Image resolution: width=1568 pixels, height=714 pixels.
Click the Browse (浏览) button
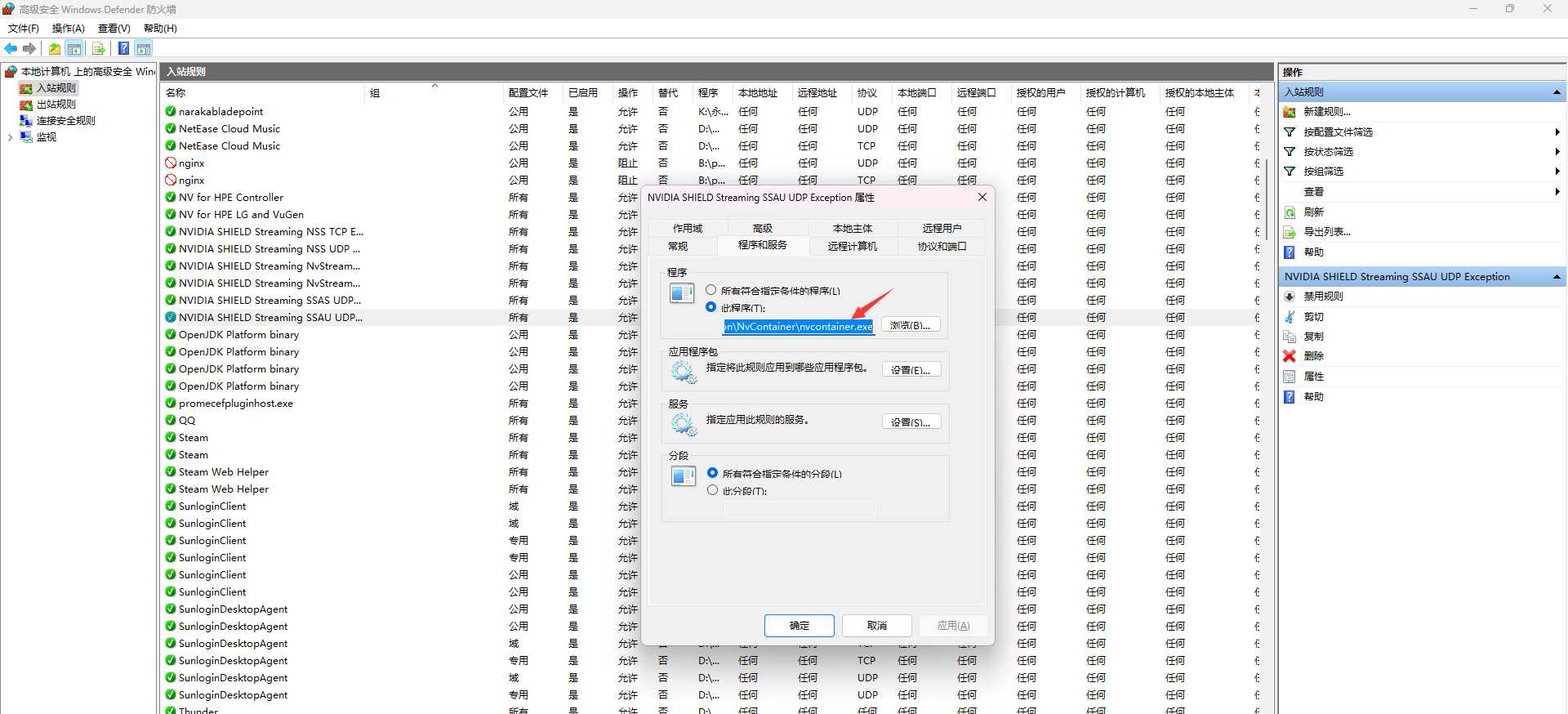tap(911, 325)
